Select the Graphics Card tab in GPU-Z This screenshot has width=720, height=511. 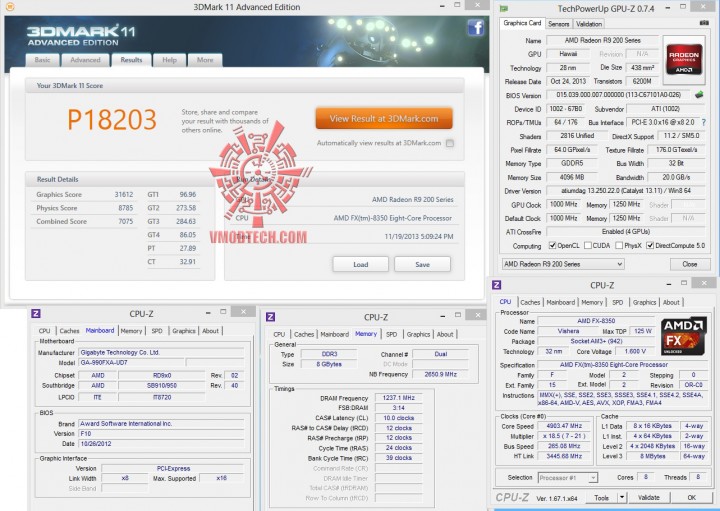tap(522, 23)
